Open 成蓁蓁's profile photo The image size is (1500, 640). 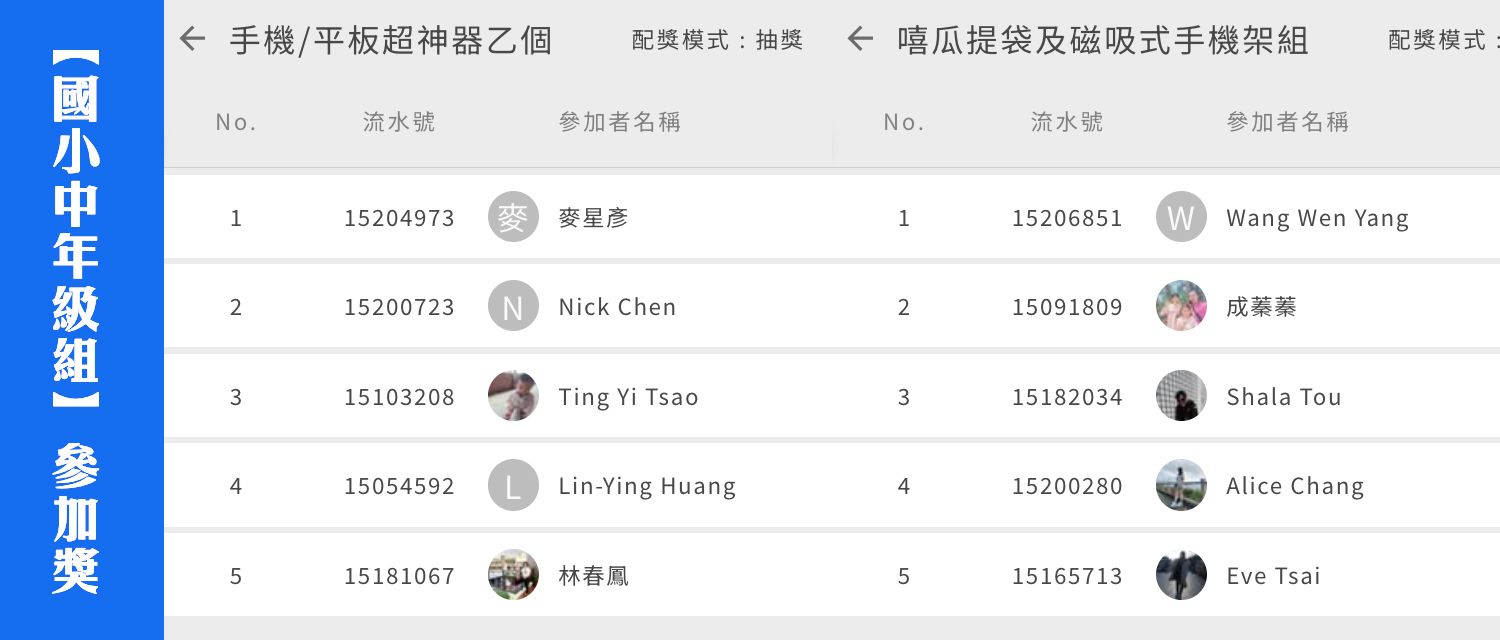point(1181,306)
